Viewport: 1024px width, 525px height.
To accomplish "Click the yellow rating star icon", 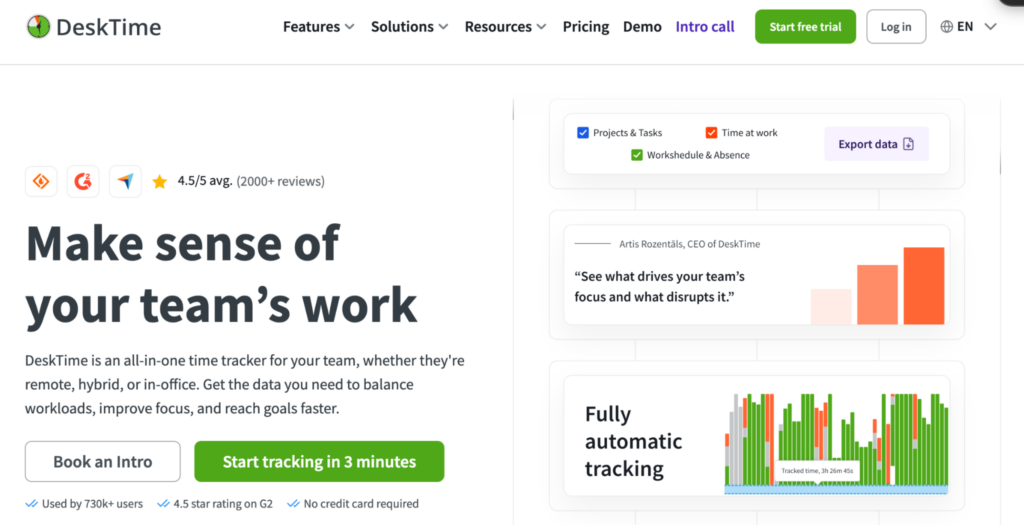I will pyautogui.click(x=159, y=182).
